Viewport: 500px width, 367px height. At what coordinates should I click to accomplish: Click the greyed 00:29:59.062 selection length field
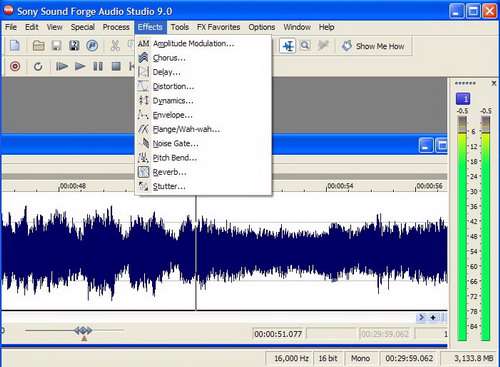tap(386, 334)
